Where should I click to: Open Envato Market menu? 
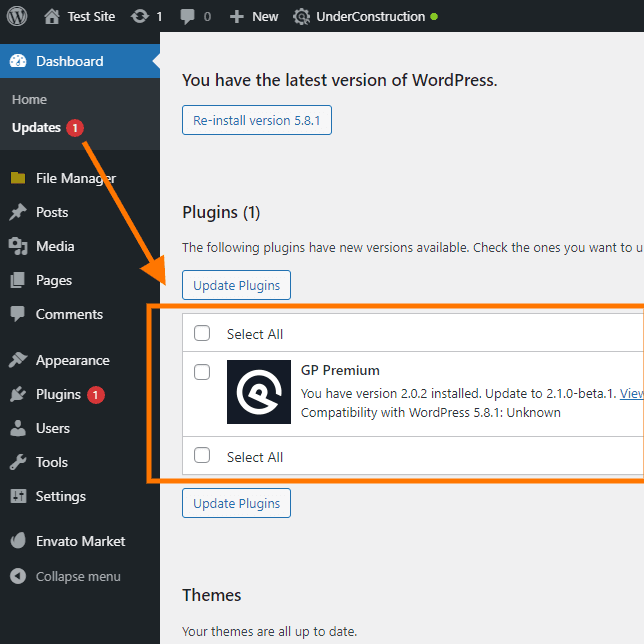click(80, 541)
